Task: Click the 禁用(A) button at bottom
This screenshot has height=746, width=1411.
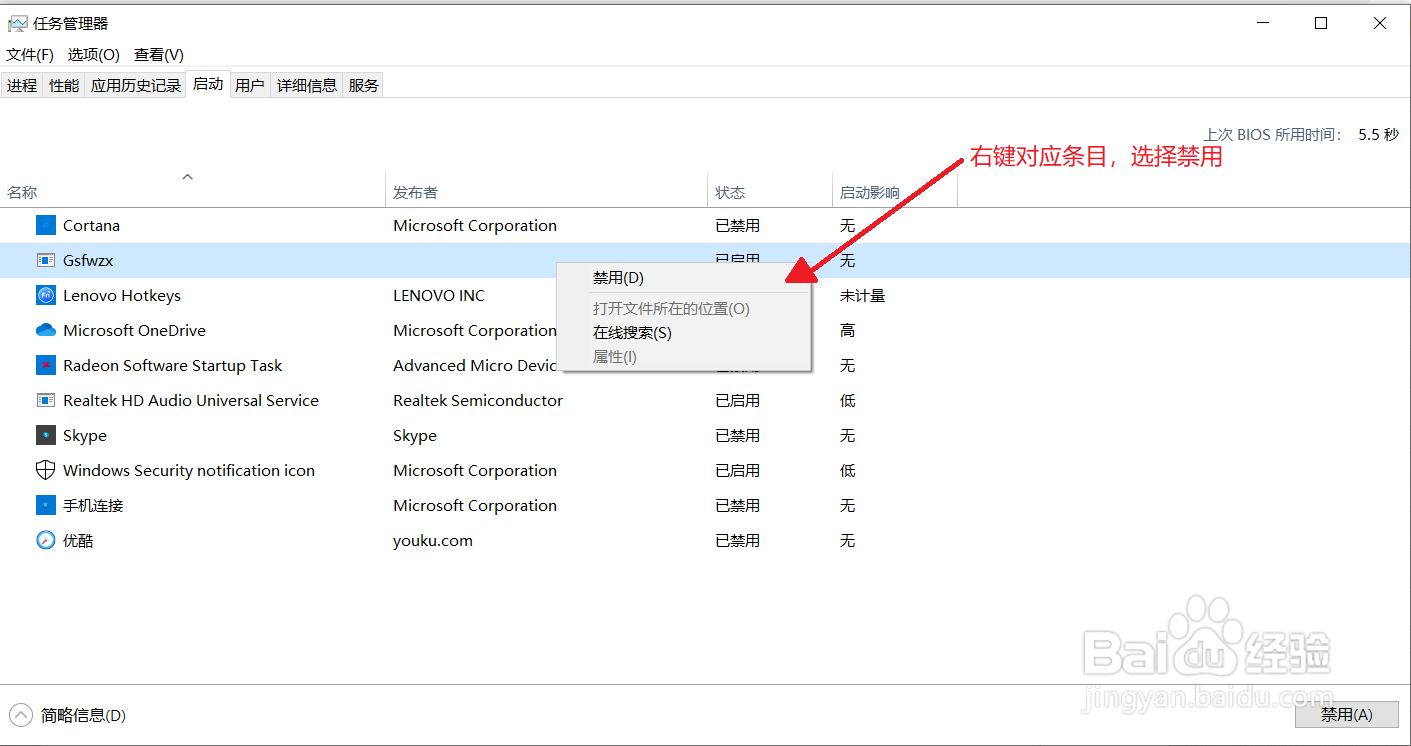Action: pyautogui.click(x=1346, y=714)
